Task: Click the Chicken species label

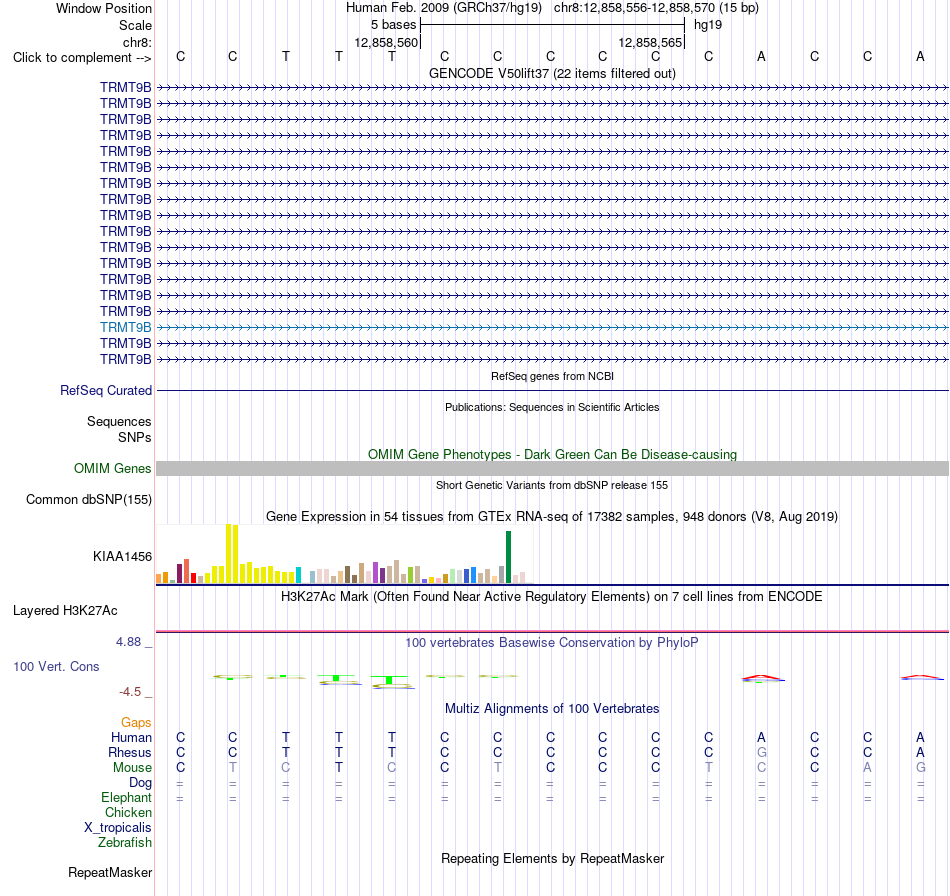Action: [x=128, y=812]
